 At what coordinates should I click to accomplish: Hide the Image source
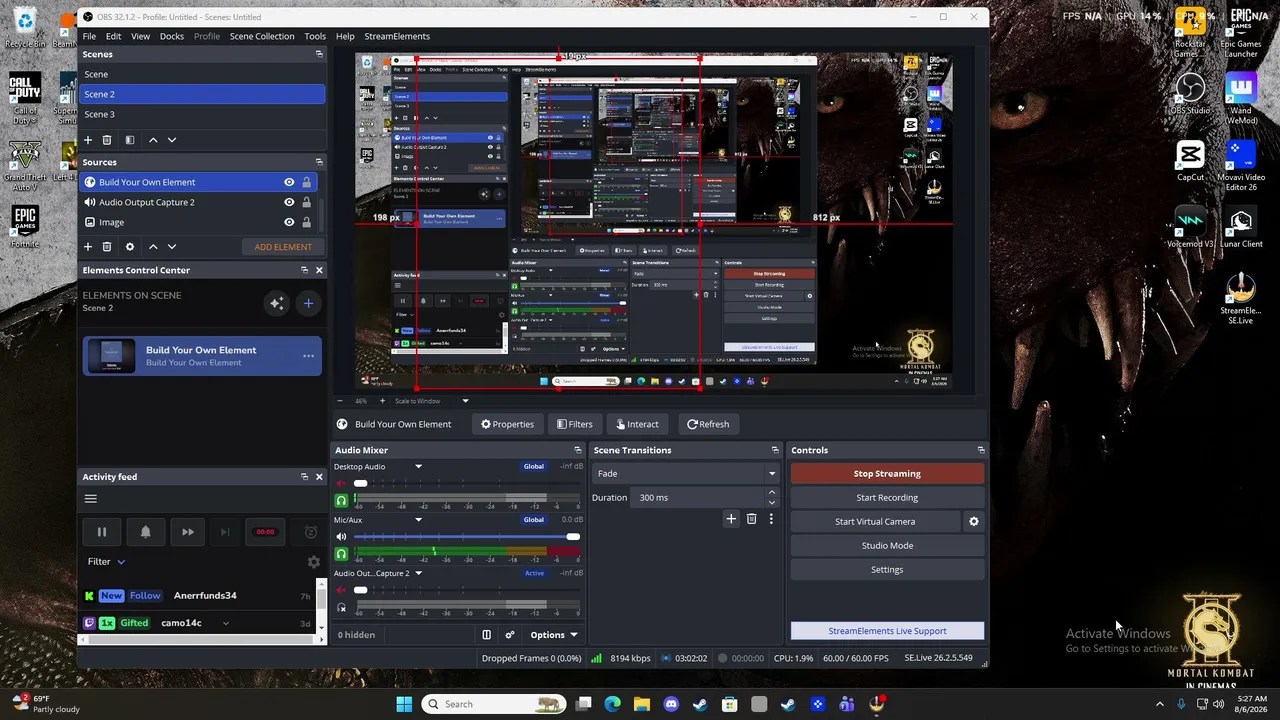[289, 222]
